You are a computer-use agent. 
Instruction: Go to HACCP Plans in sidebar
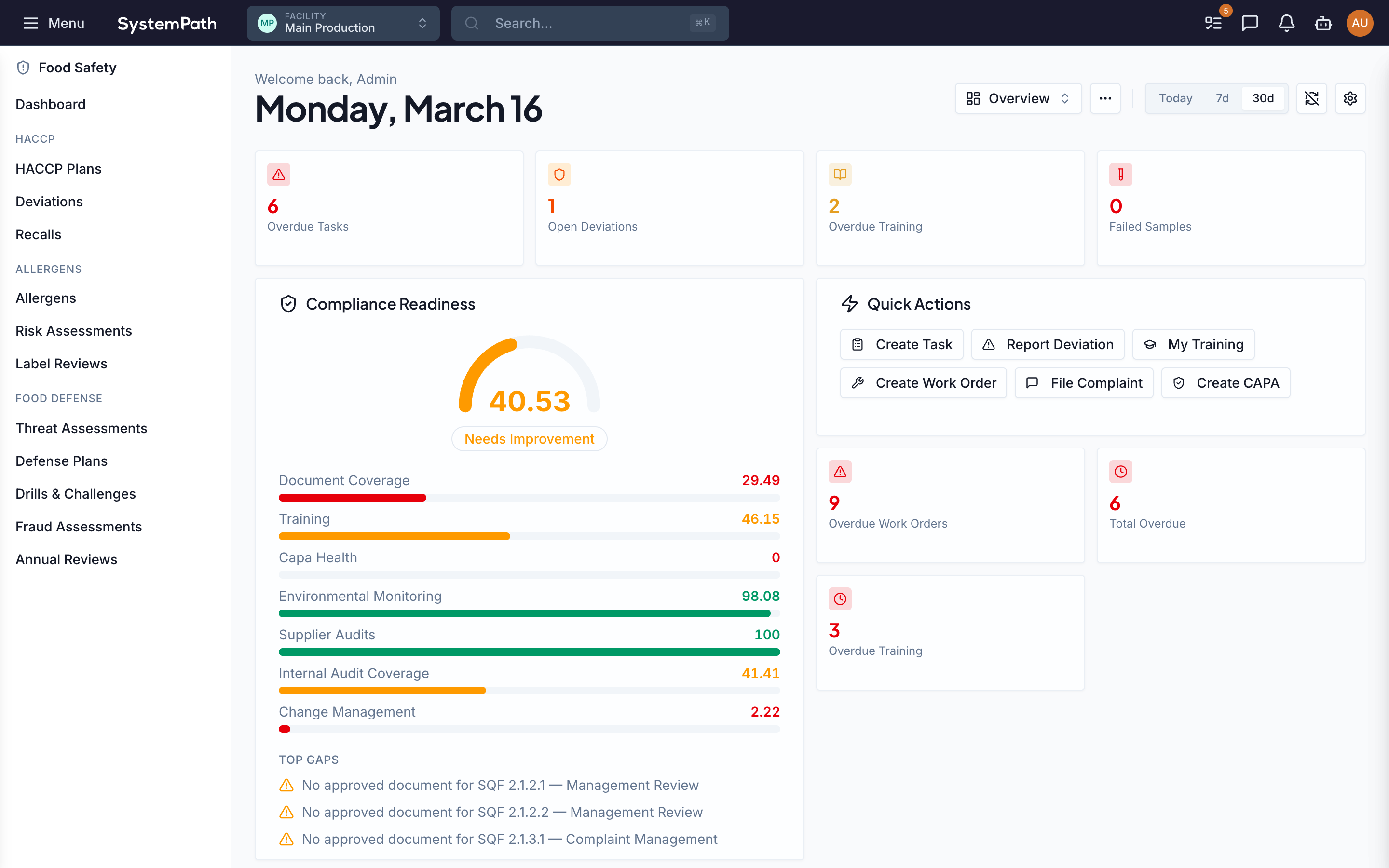tap(58, 169)
